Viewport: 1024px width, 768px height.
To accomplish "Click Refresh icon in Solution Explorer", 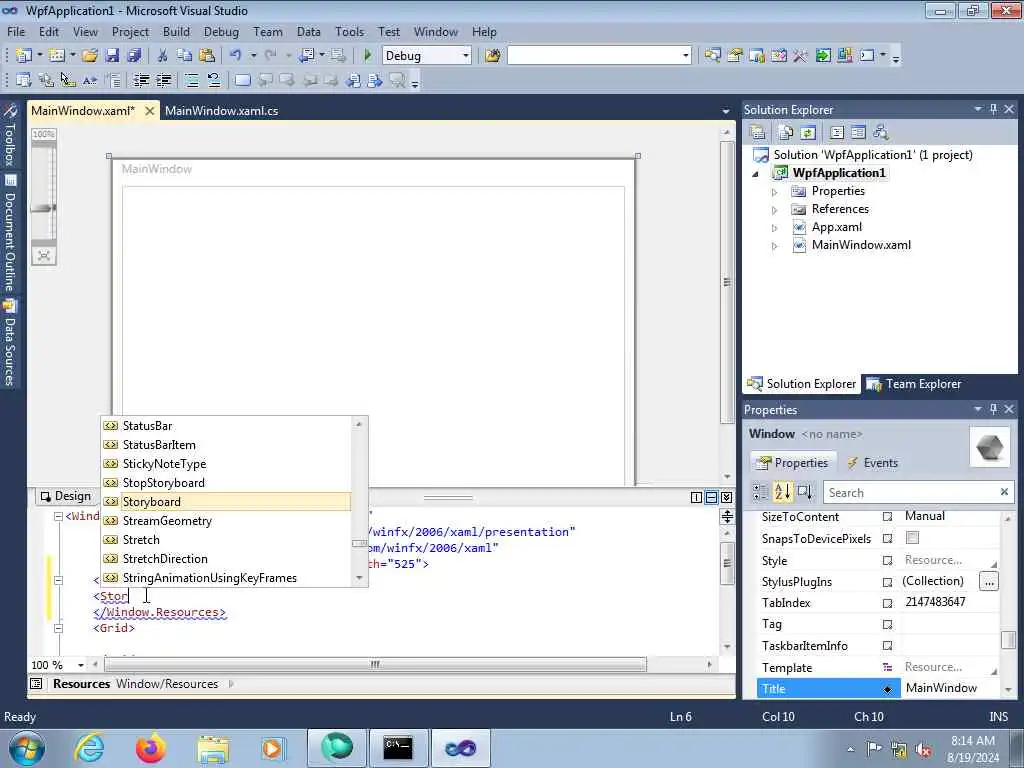I will tap(808, 133).
